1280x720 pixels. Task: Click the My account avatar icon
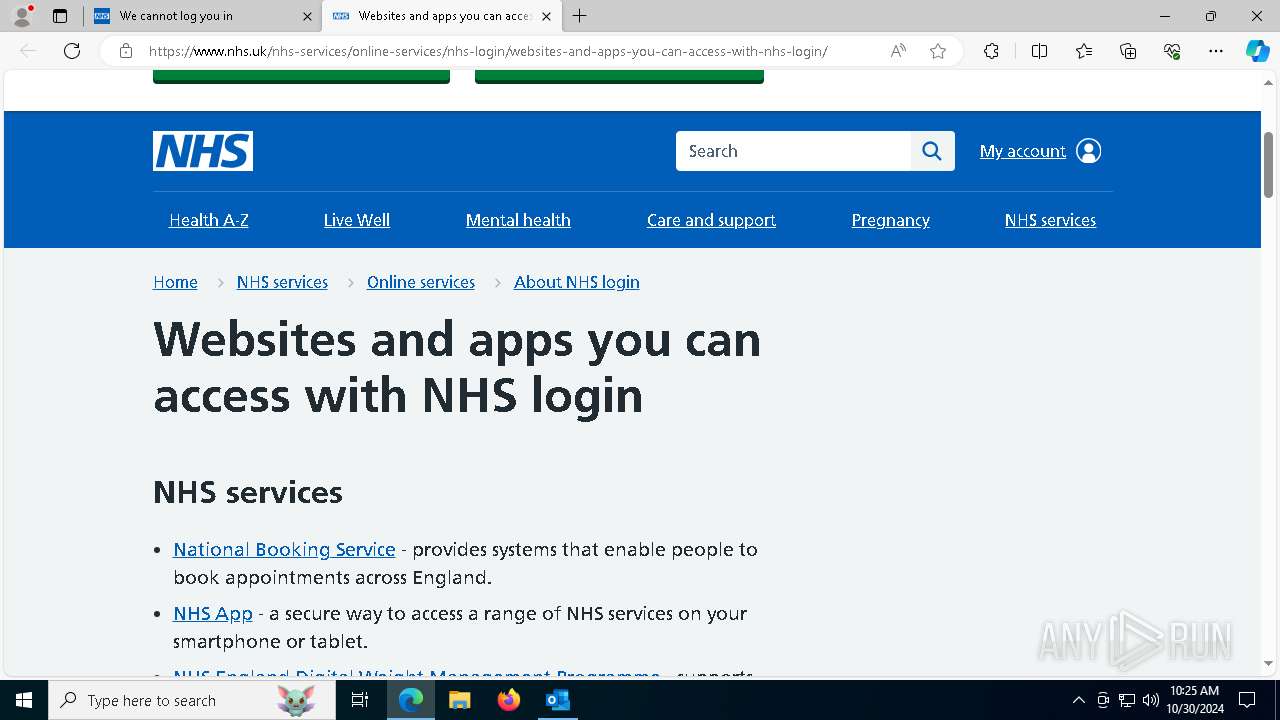point(1088,151)
